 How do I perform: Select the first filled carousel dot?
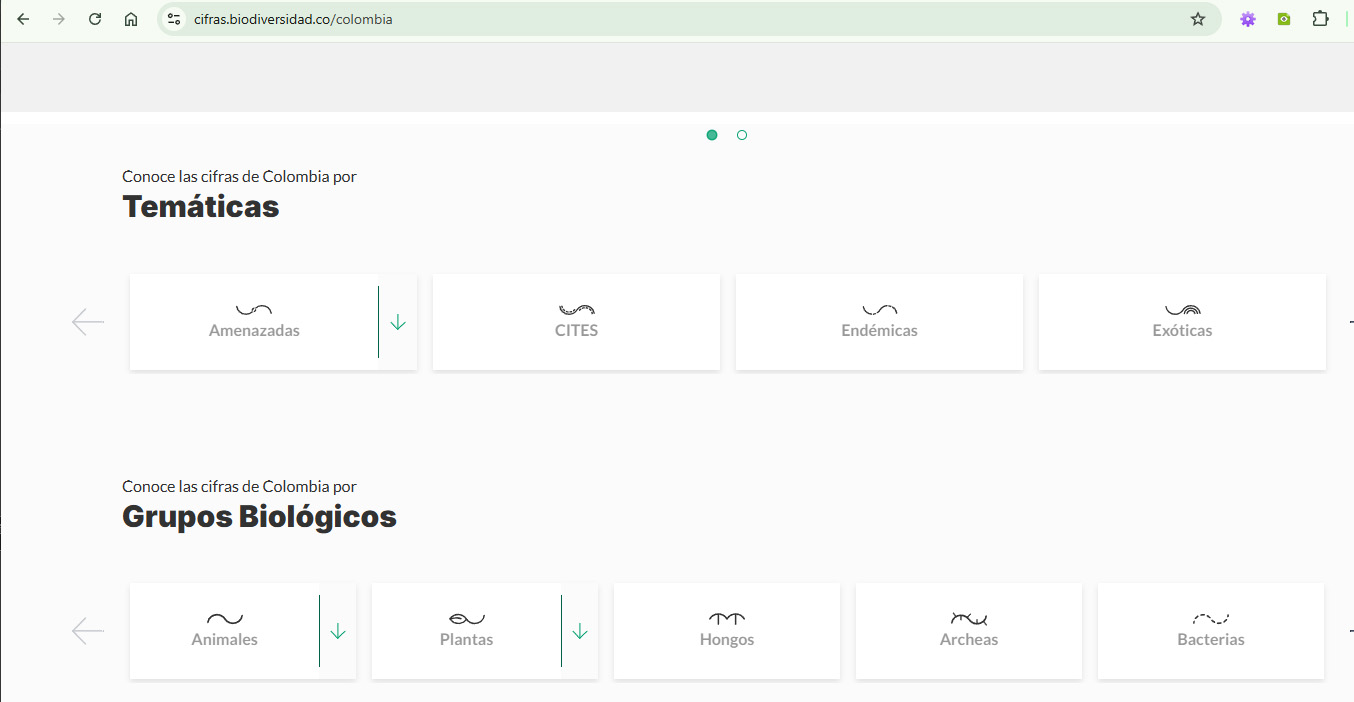click(x=712, y=135)
